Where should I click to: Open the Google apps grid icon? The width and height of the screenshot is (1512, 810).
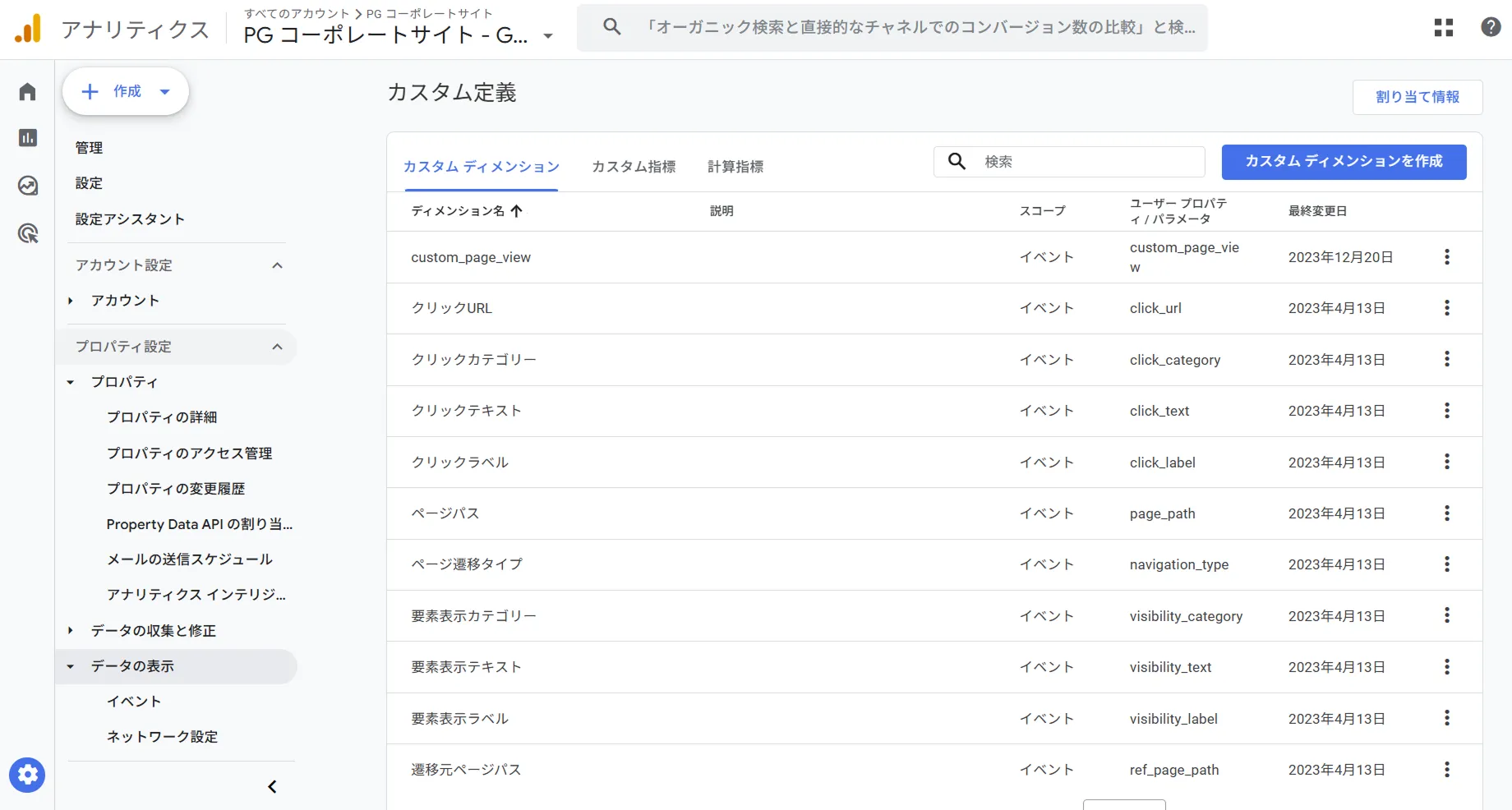coord(1444,27)
